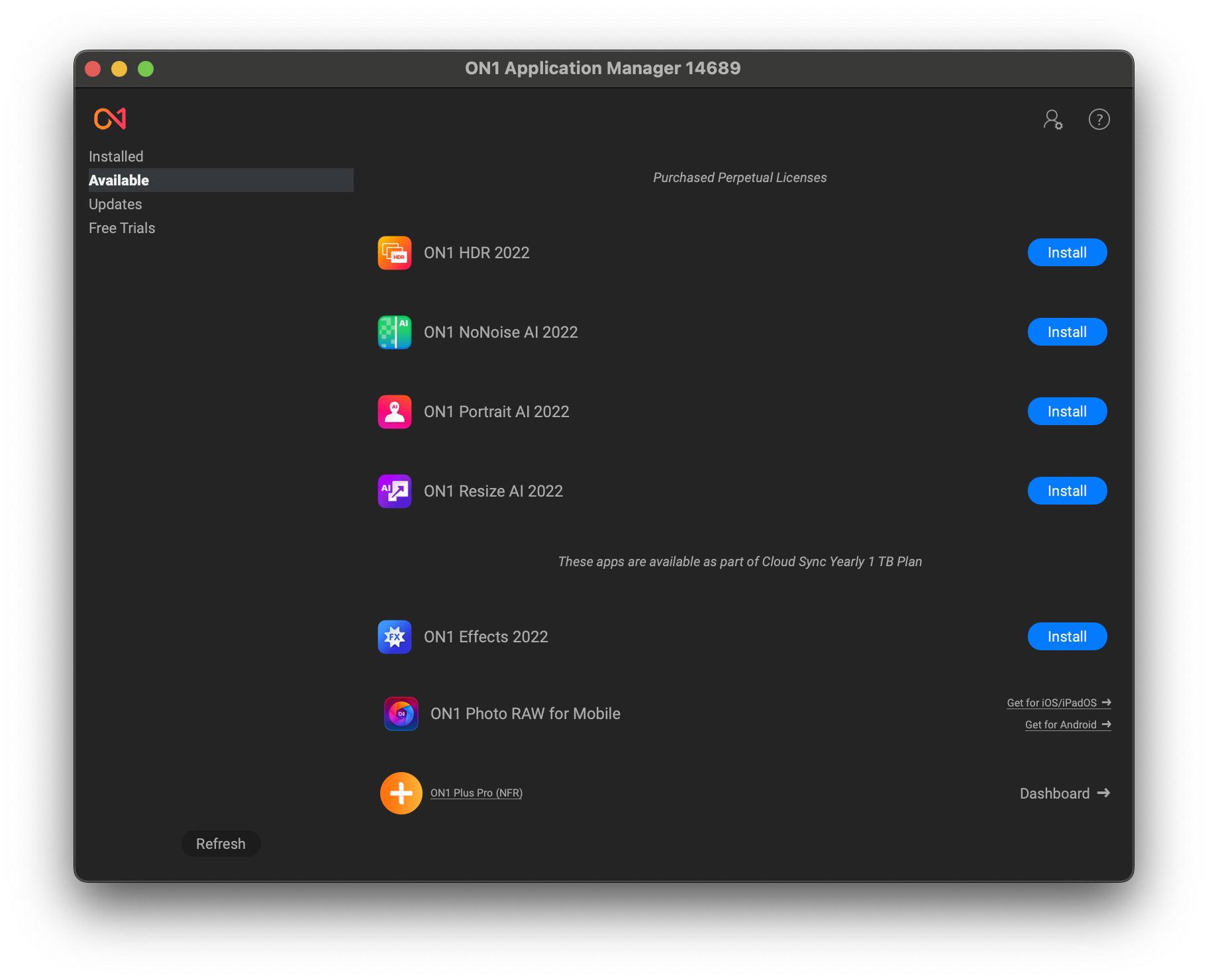The image size is (1208, 980).
Task: Click the ON1 logo icon
Action: pyautogui.click(x=110, y=119)
